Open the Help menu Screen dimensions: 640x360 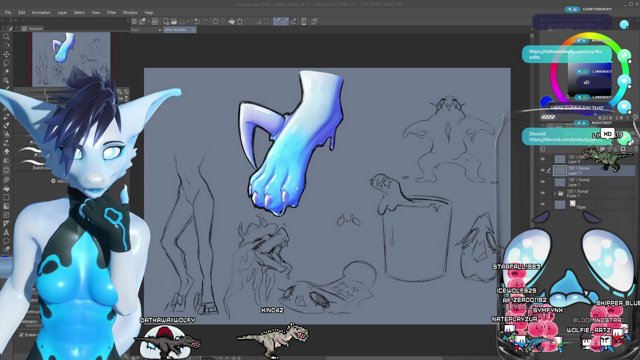[149, 13]
